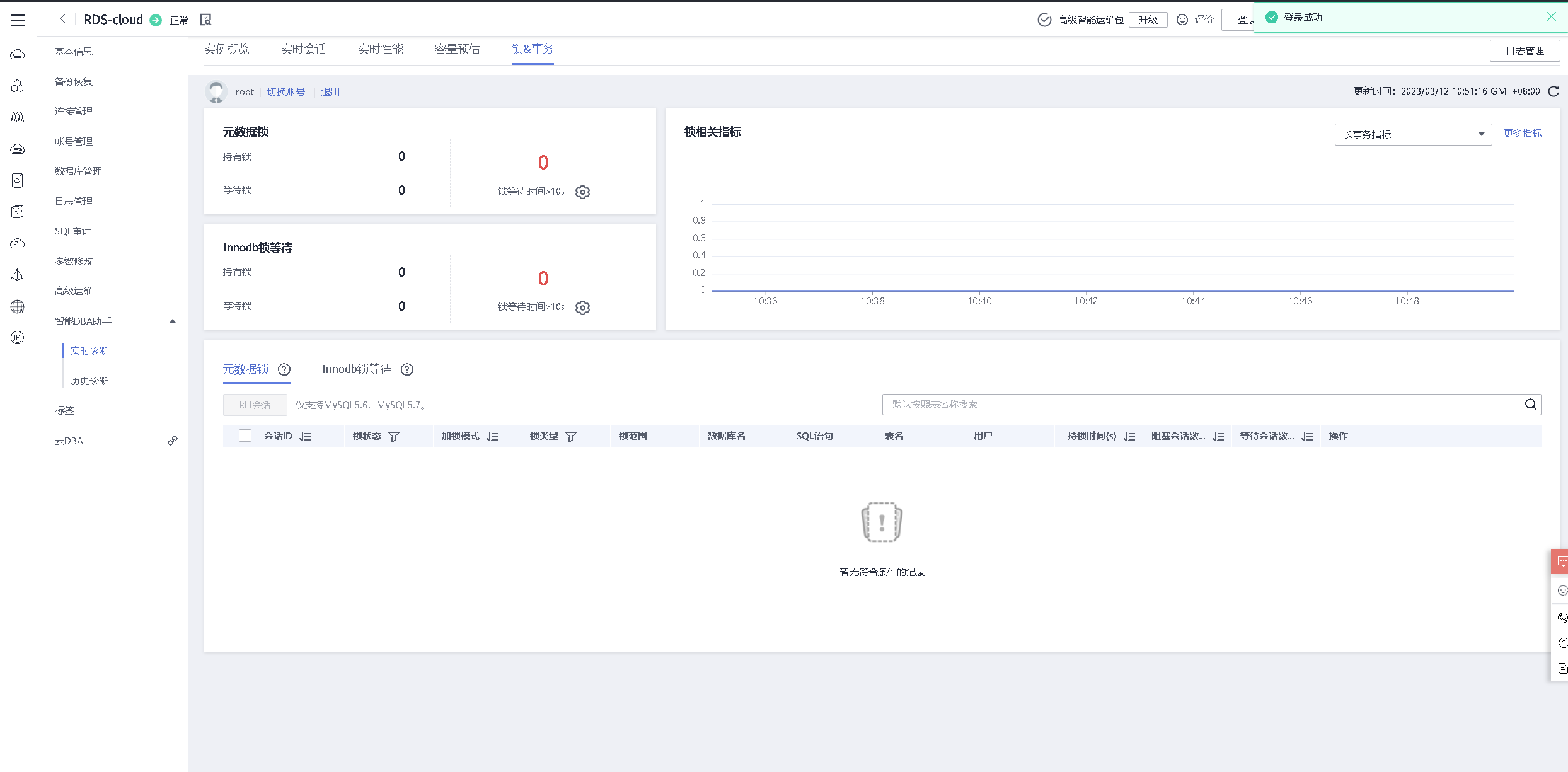Open metadata lock wait-time settings gear
Screen dimensions: 1568x772
click(x=582, y=192)
